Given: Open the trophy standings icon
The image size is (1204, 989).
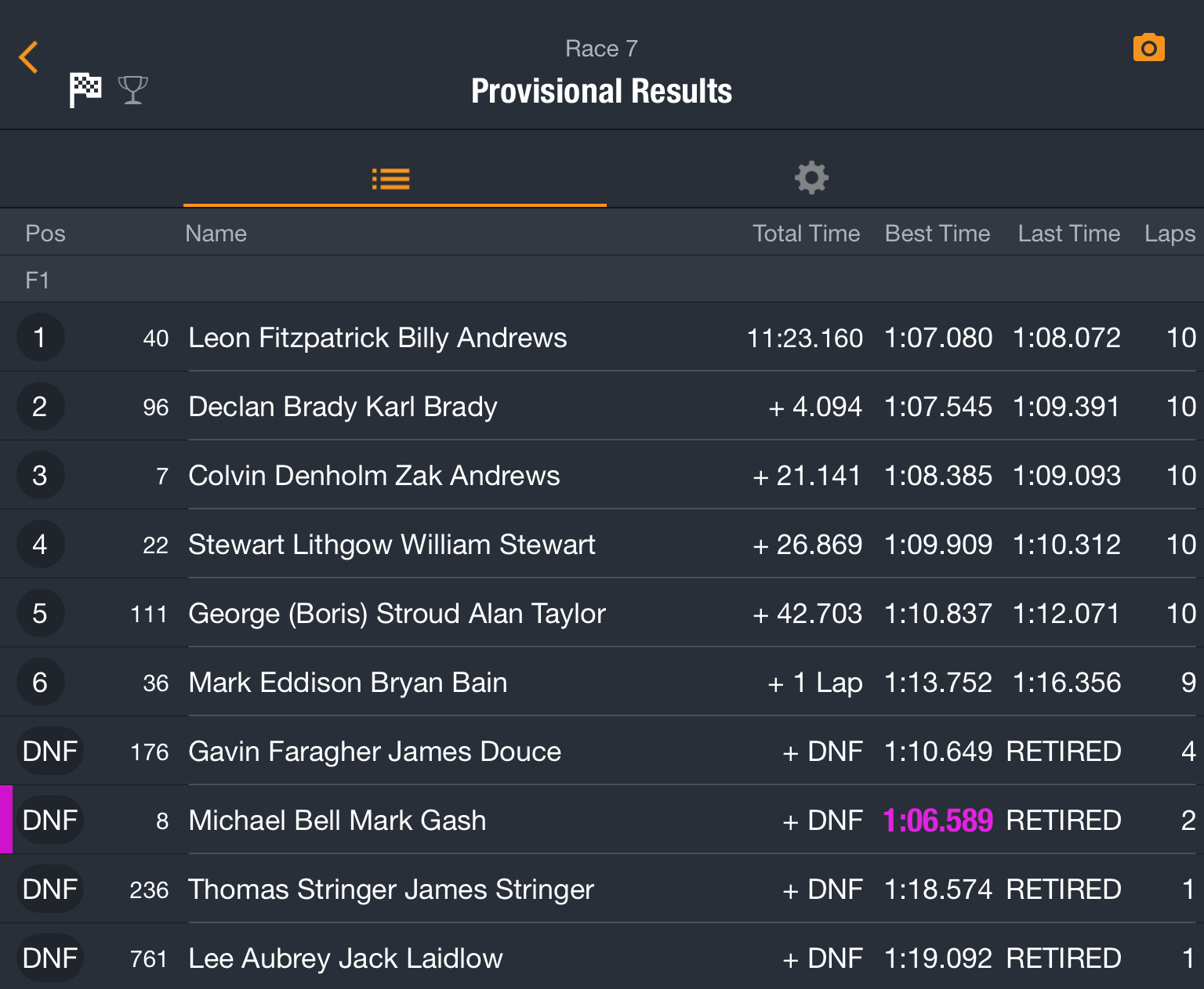Looking at the screenshot, I should [x=133, y=90].
